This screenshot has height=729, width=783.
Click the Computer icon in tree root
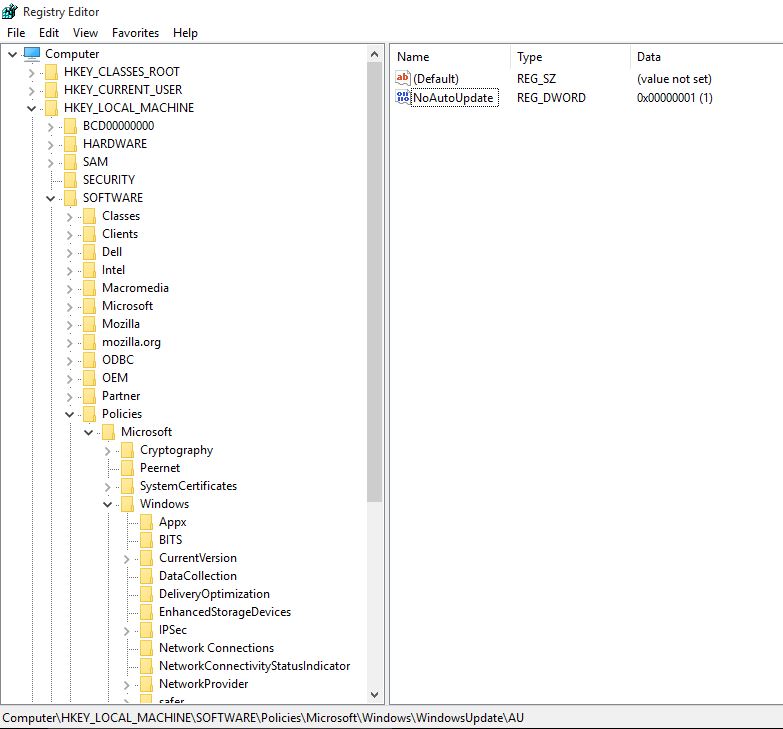pos(31,54)
